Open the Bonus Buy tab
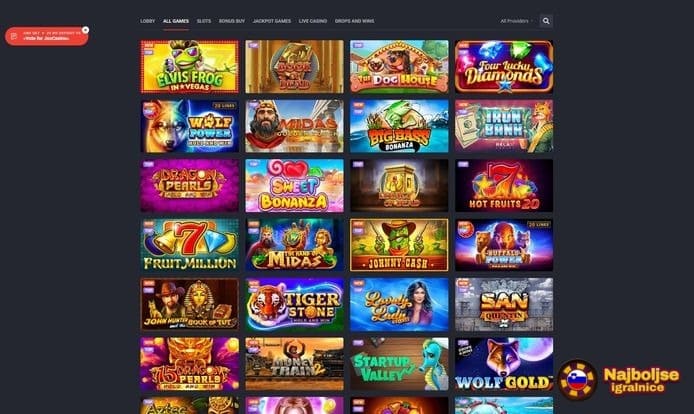 (x=232, y=21)
